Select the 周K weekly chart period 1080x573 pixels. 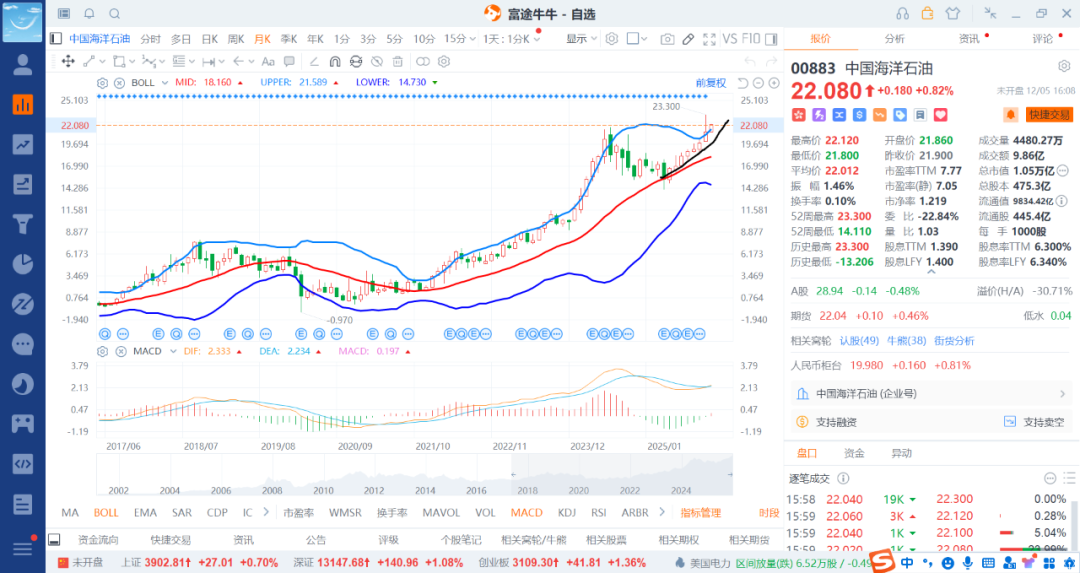(236, 39)
